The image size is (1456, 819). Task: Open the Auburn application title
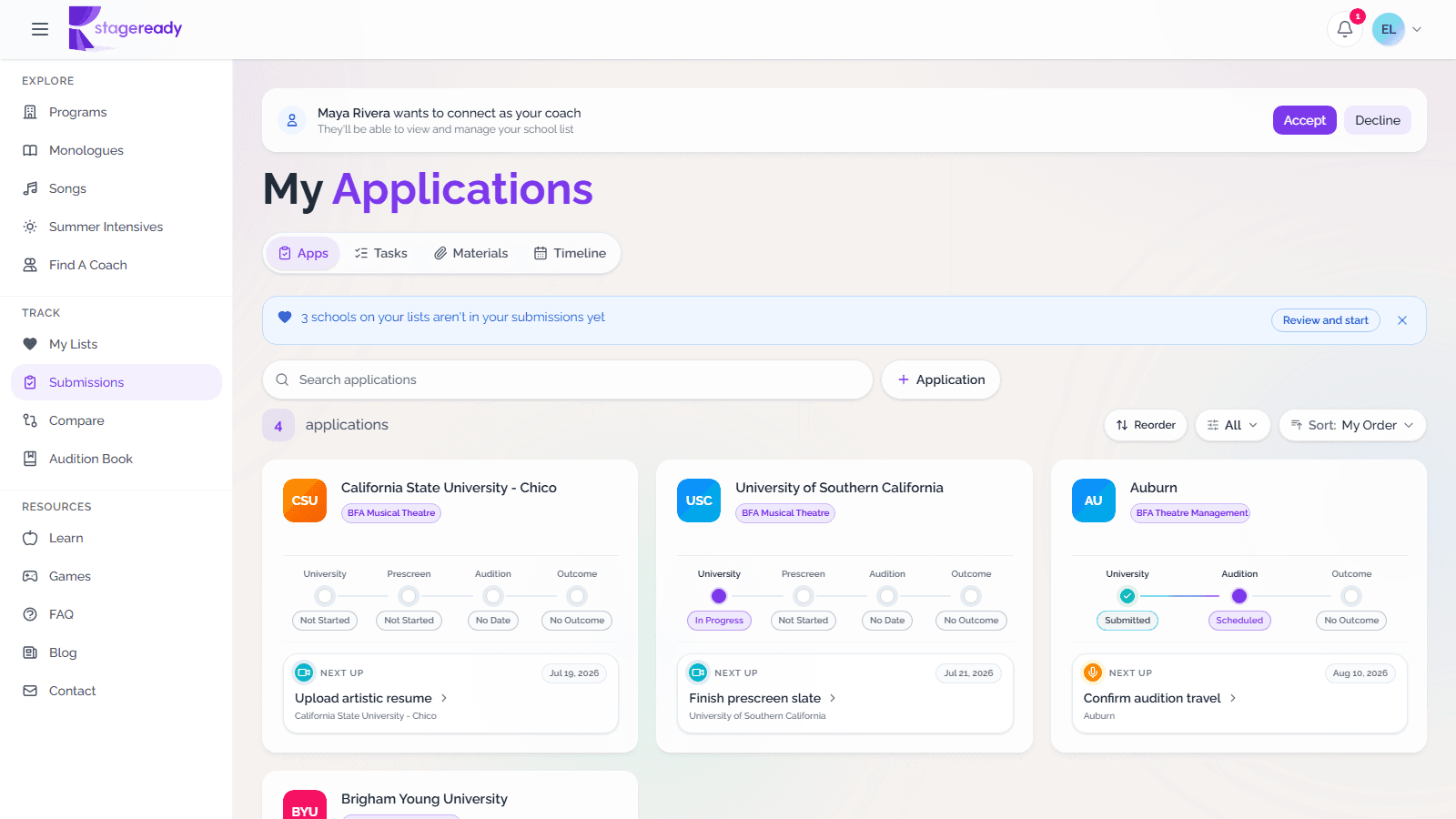(x=1154, y=488)
